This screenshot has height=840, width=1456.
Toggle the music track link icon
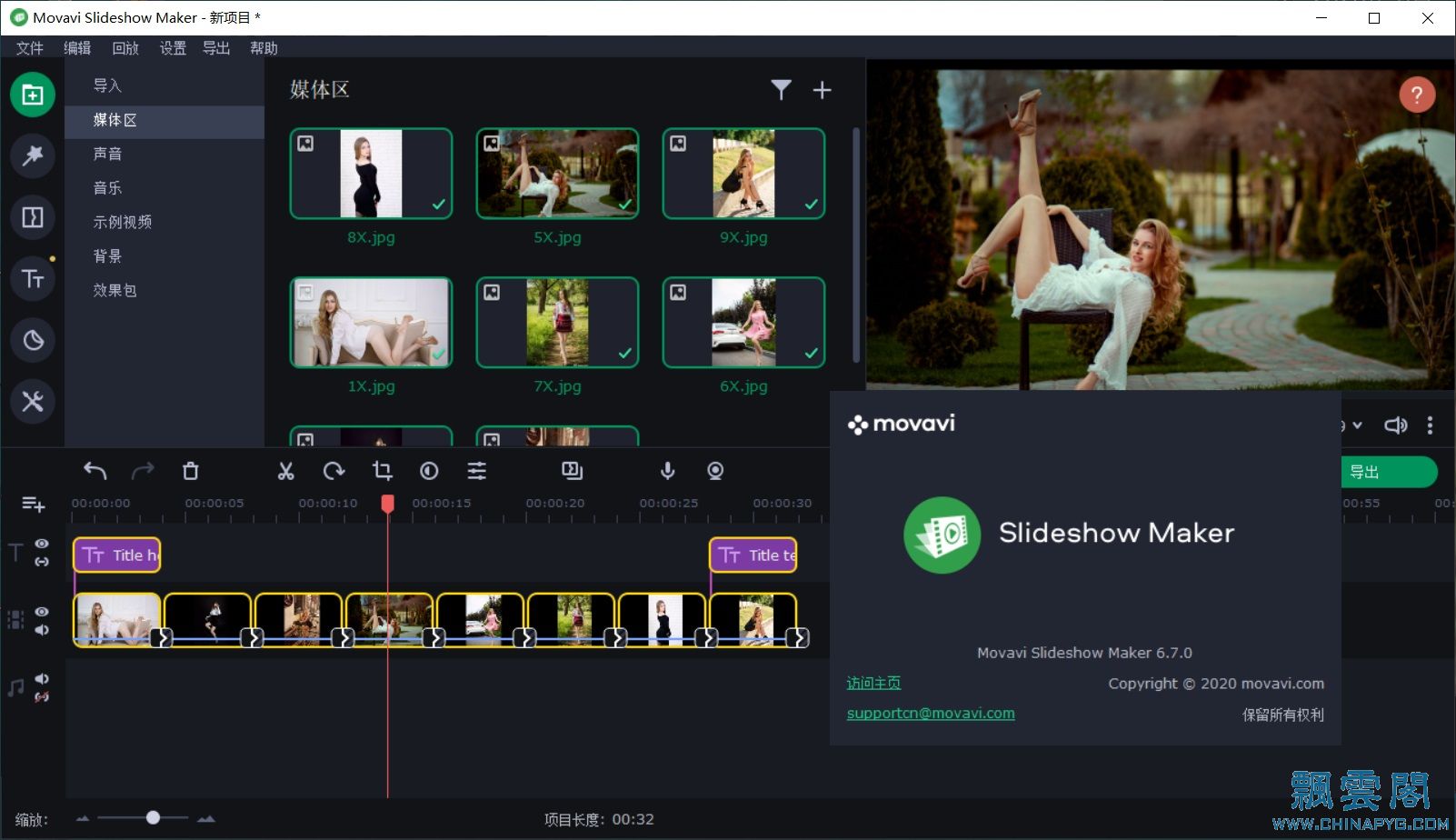(42, 697)
